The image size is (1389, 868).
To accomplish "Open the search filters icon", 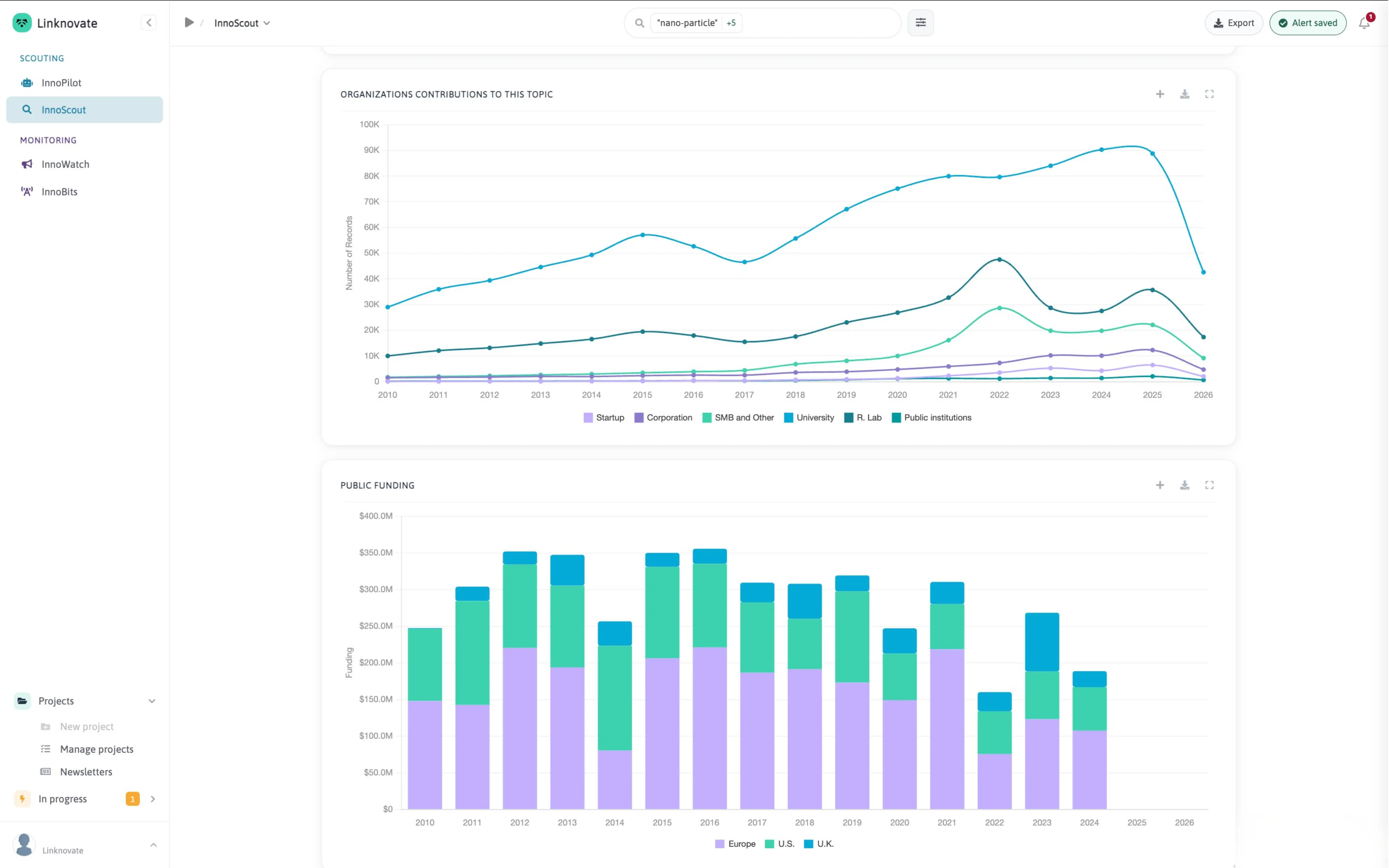I will (920, 23).
